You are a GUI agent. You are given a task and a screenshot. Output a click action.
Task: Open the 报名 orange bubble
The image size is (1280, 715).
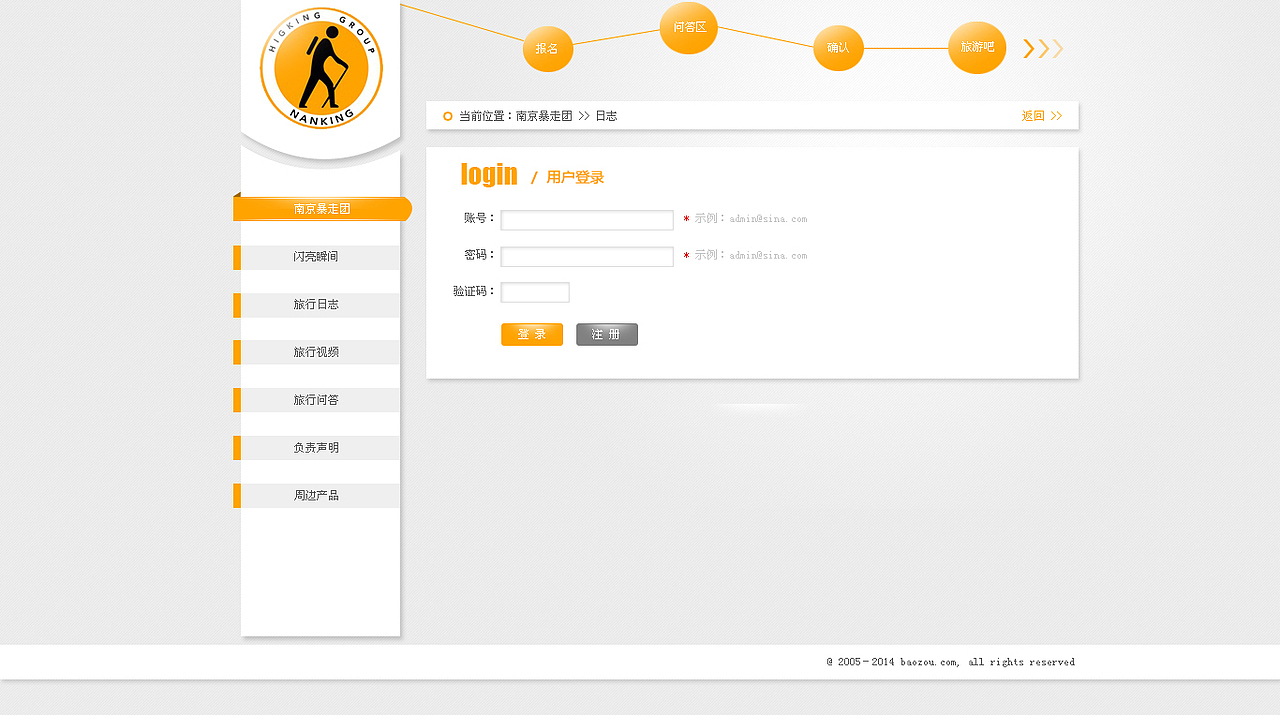pyautogui.click(x=548, y=49)
